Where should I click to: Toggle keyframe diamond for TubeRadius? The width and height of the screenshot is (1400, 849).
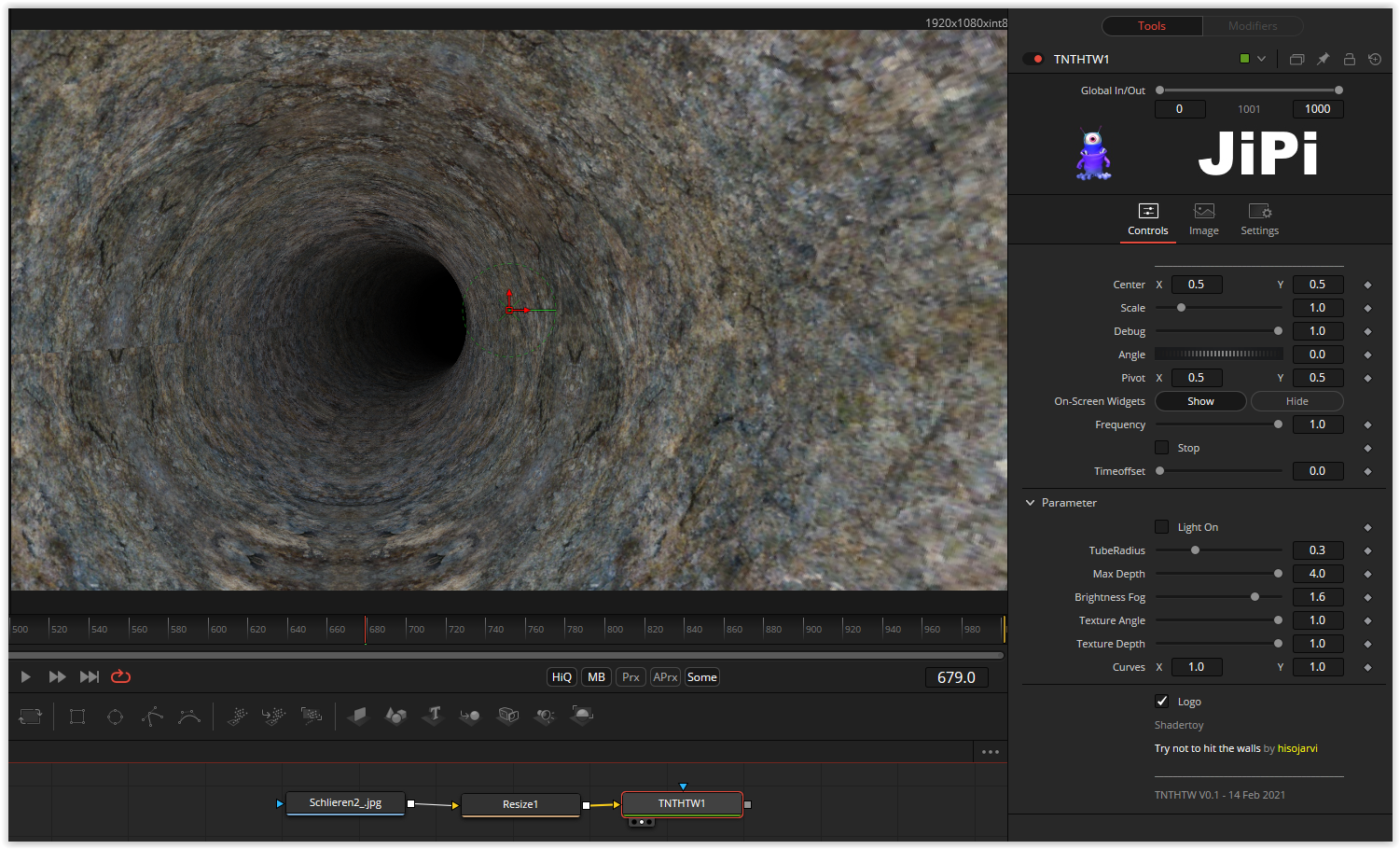coord(1367,550)
